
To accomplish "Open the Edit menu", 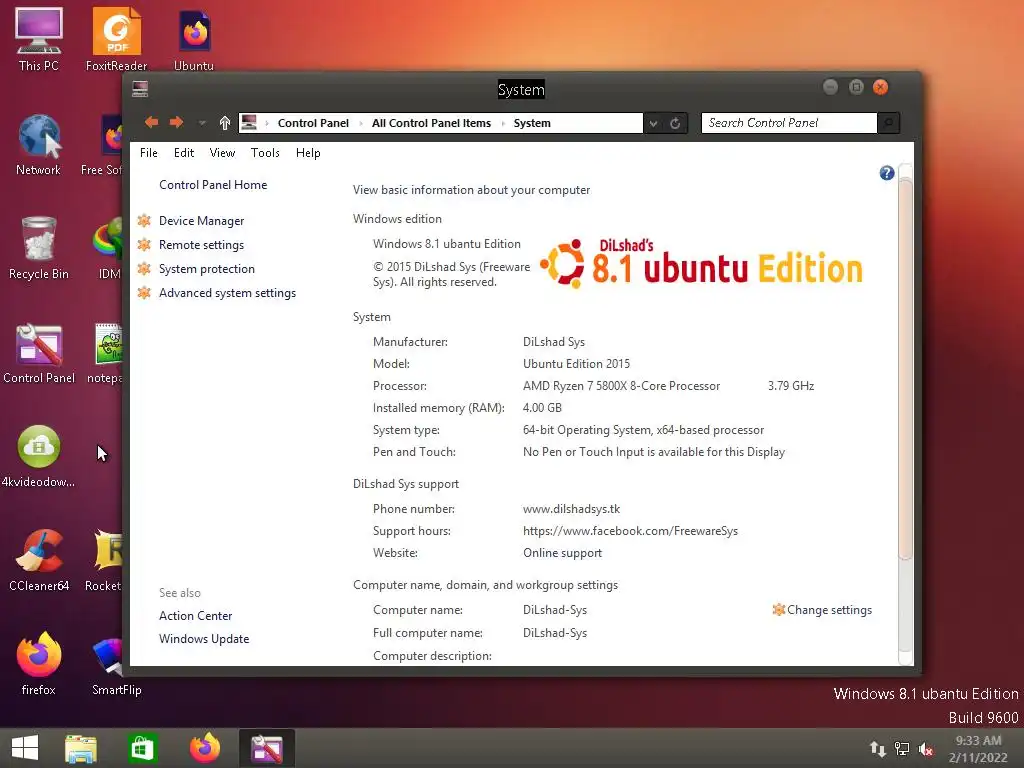I will [184, 153].
